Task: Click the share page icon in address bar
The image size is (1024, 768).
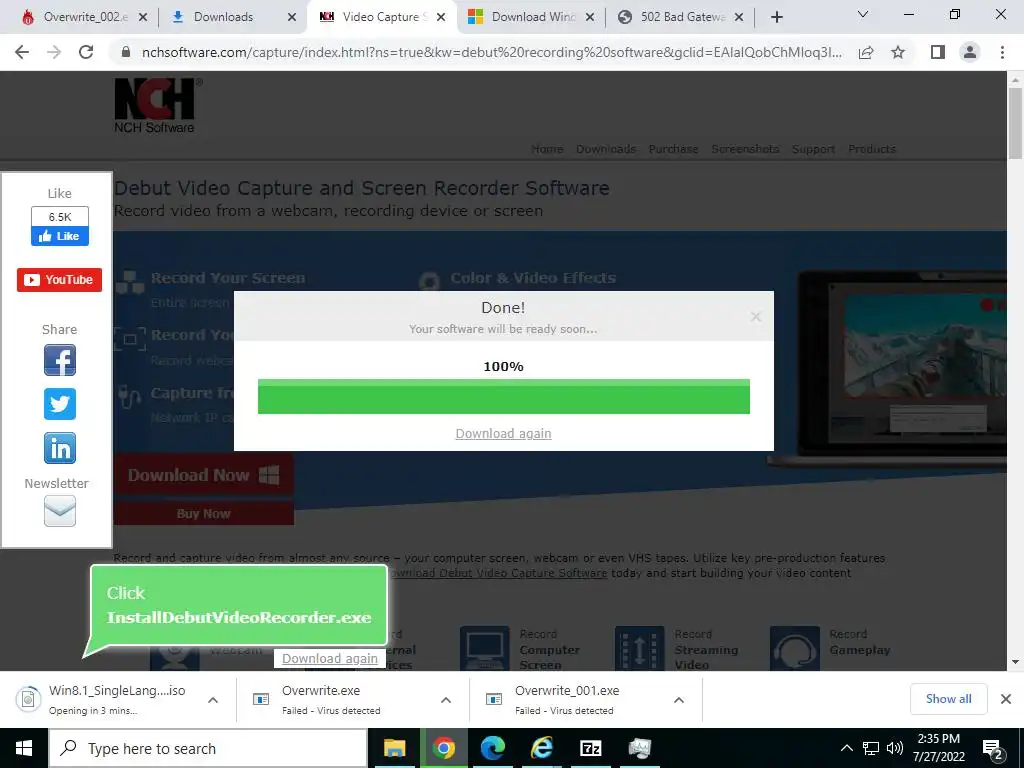Action: pos(866,52)
